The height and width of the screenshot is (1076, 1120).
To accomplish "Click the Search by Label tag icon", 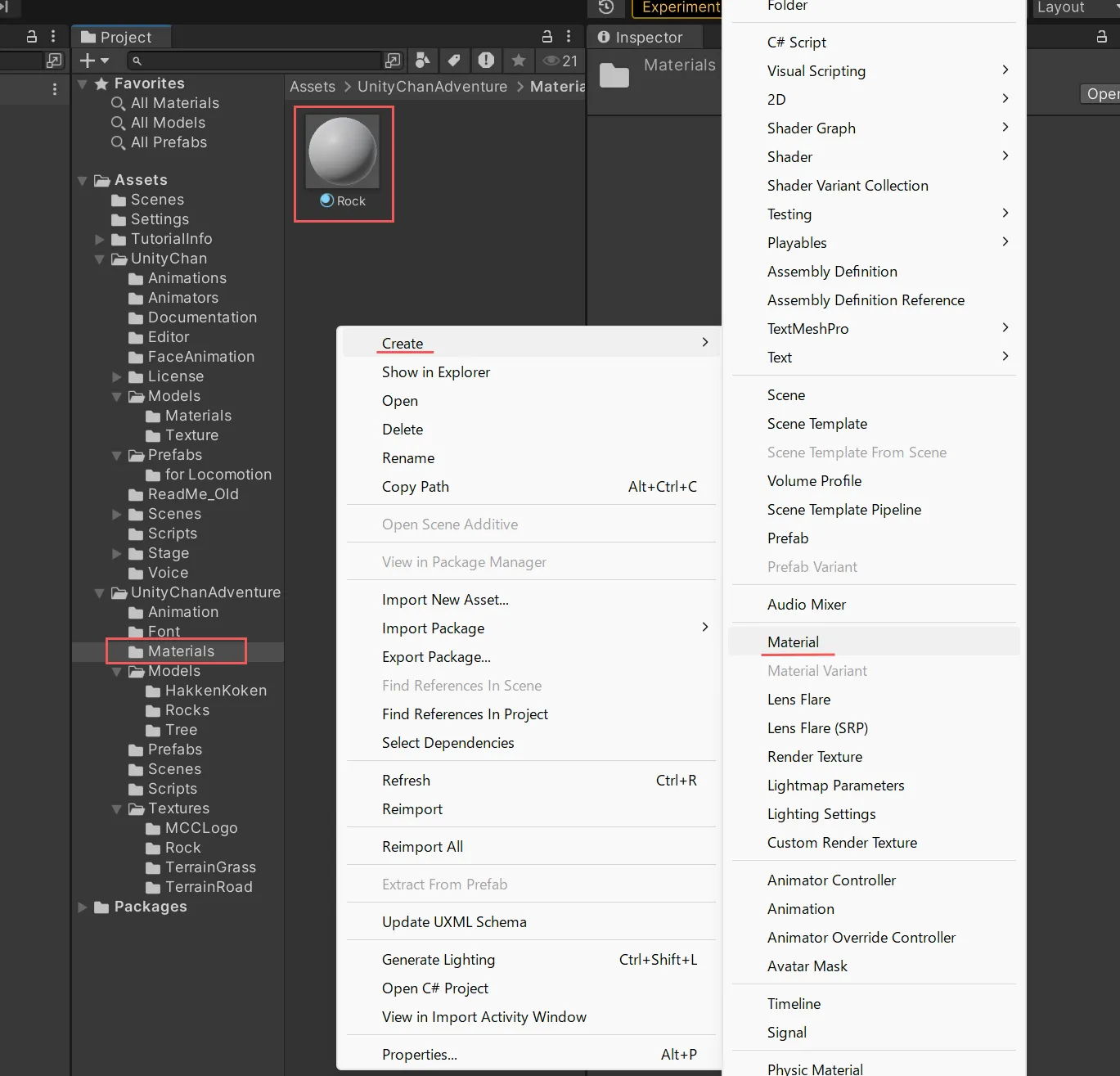I will click(x=454, y=61).
